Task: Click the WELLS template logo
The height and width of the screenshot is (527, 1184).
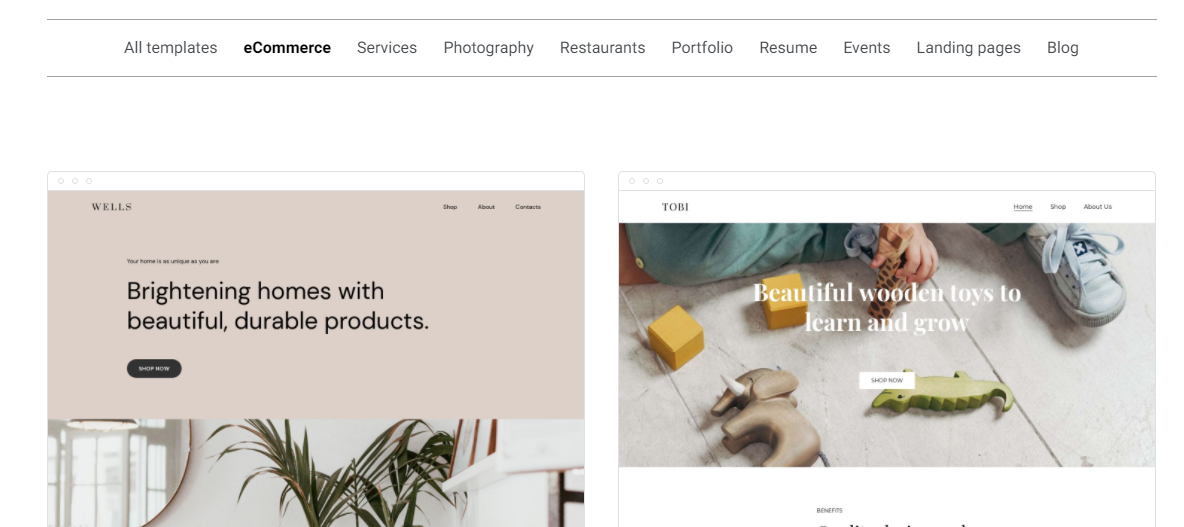Action: point(112,207)
